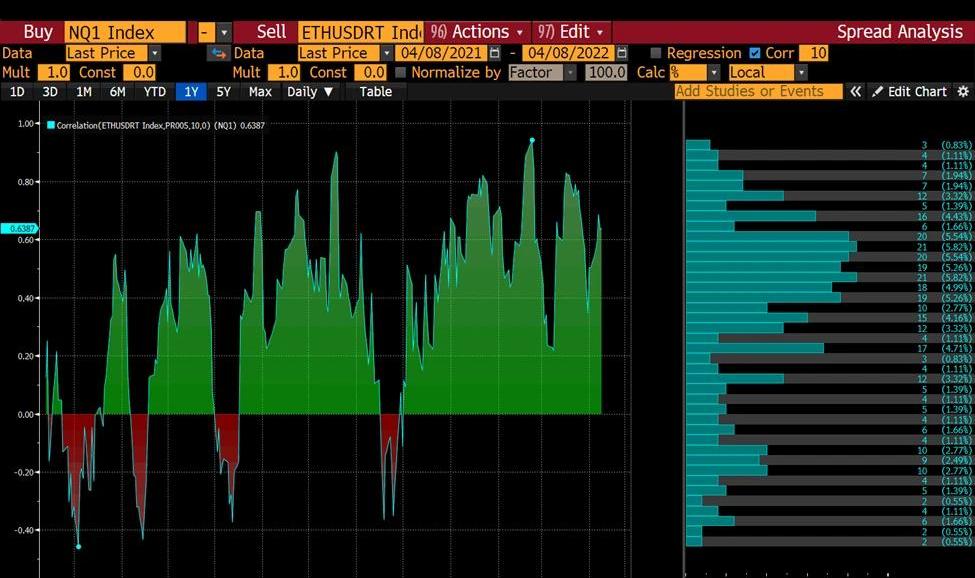975x578 pixels.
Task: Click the swap Buy/Sell arrows icon
Action: pos(217,53)
